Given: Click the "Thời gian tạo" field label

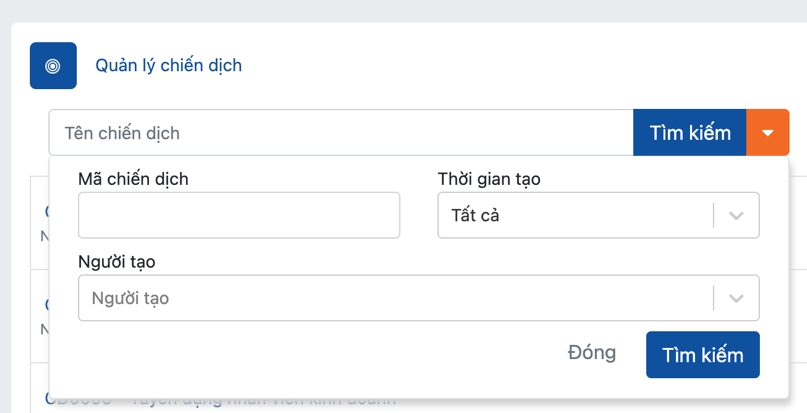Looking at the screenshot, I should click(489, 179).
